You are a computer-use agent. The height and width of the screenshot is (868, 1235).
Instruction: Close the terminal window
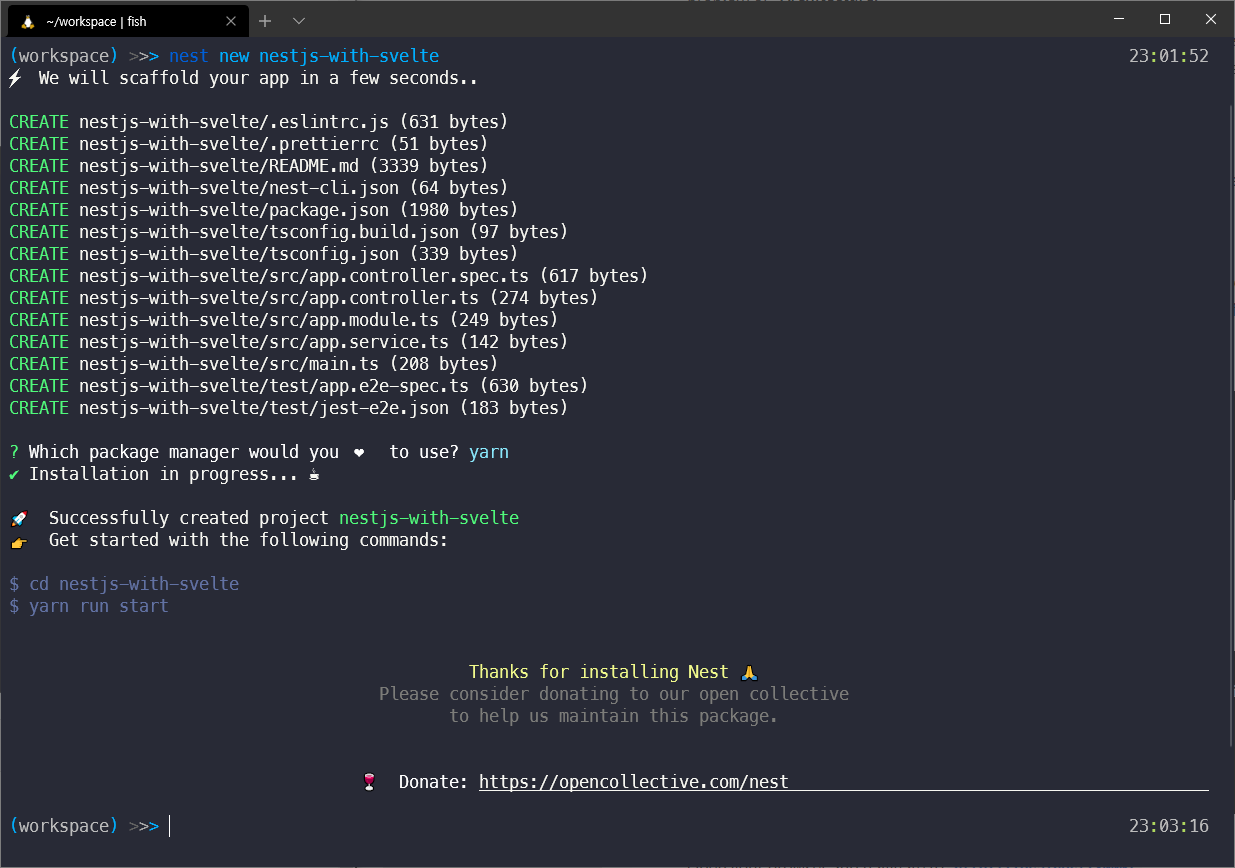coord(1211,19)
